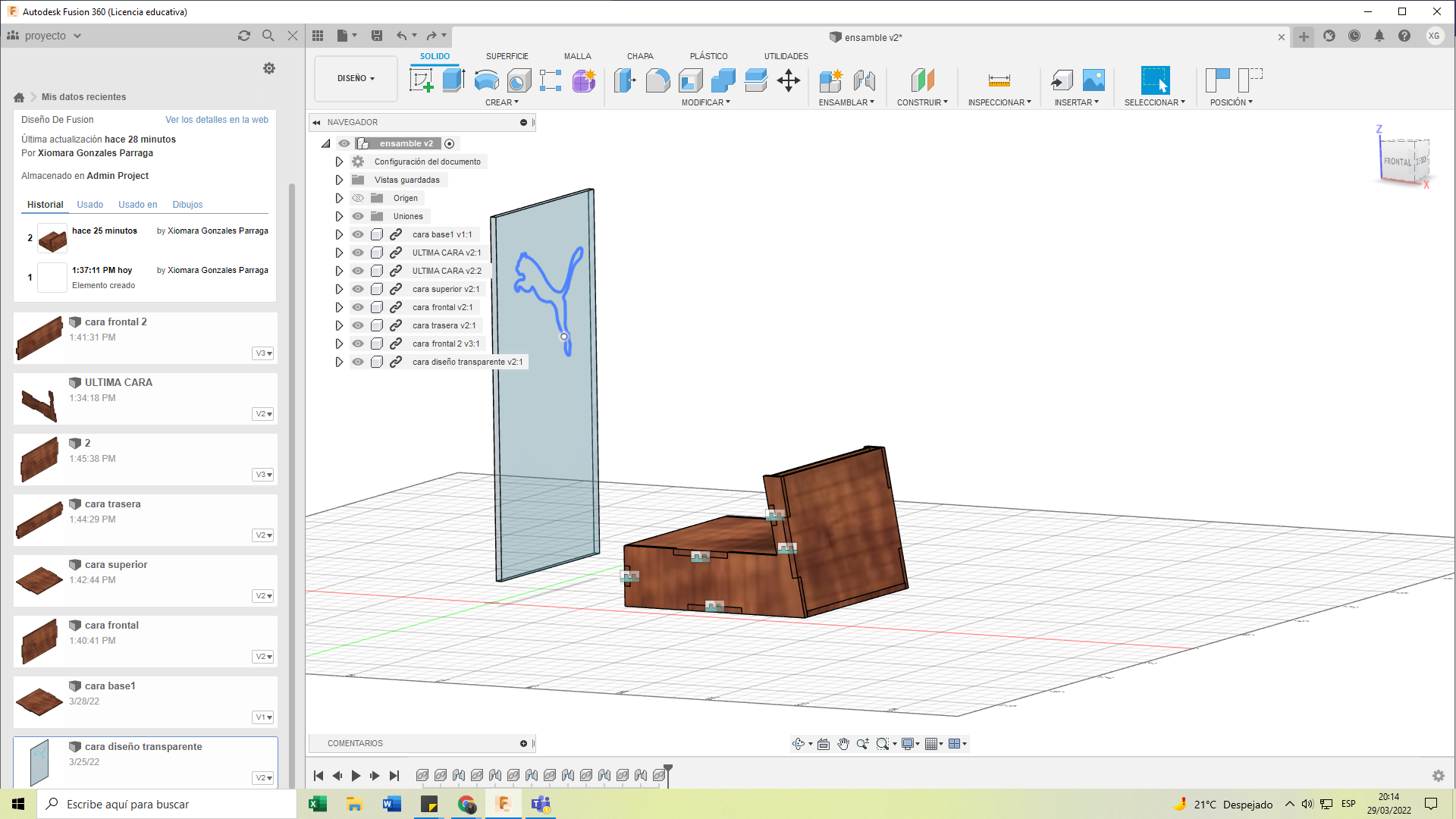Screen dimensions: 1456x819
Task: Open the ENSAMBLAR dropdown menu
Action: coord(846,102)
